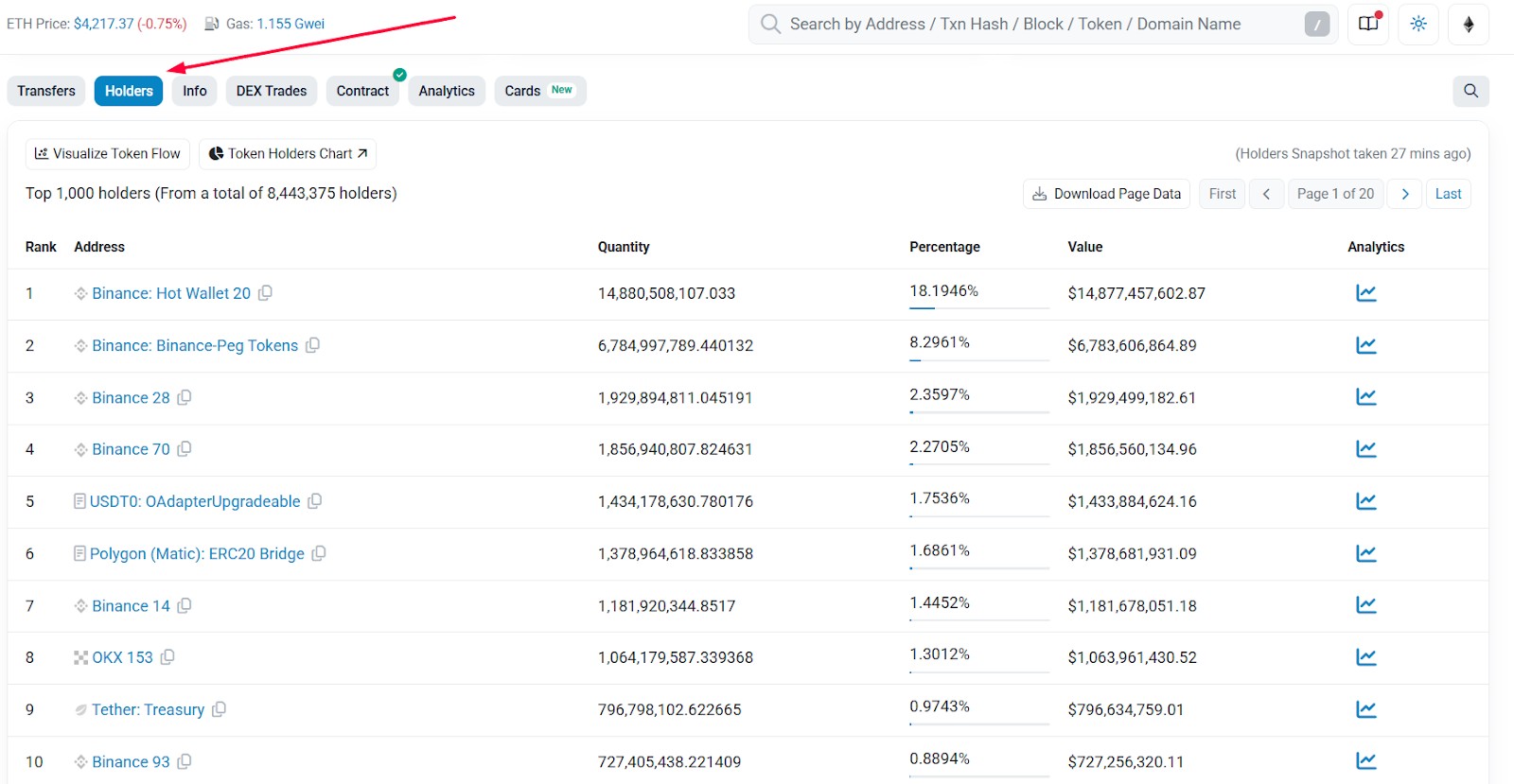
Task: Open Binance: Binance-Peg Tokens link
Action: click(195, 345)
